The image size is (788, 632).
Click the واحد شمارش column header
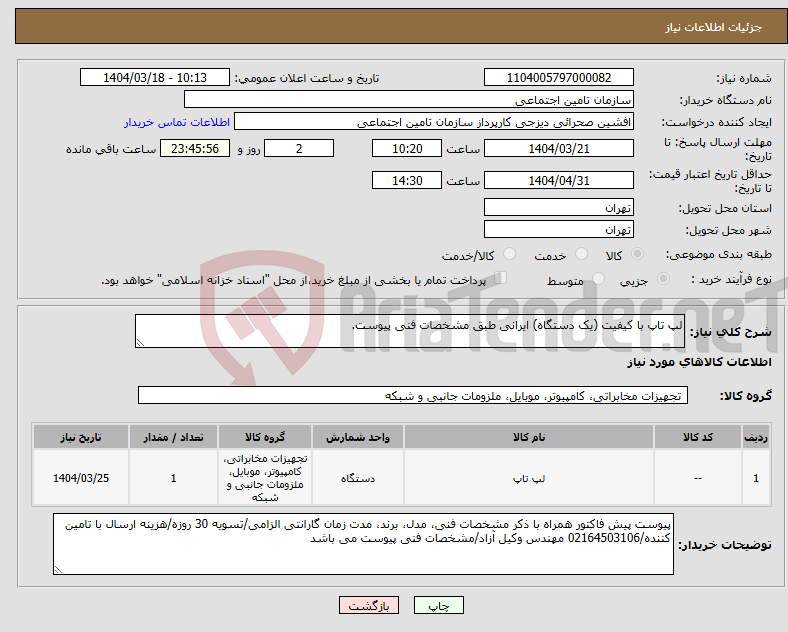358,437
